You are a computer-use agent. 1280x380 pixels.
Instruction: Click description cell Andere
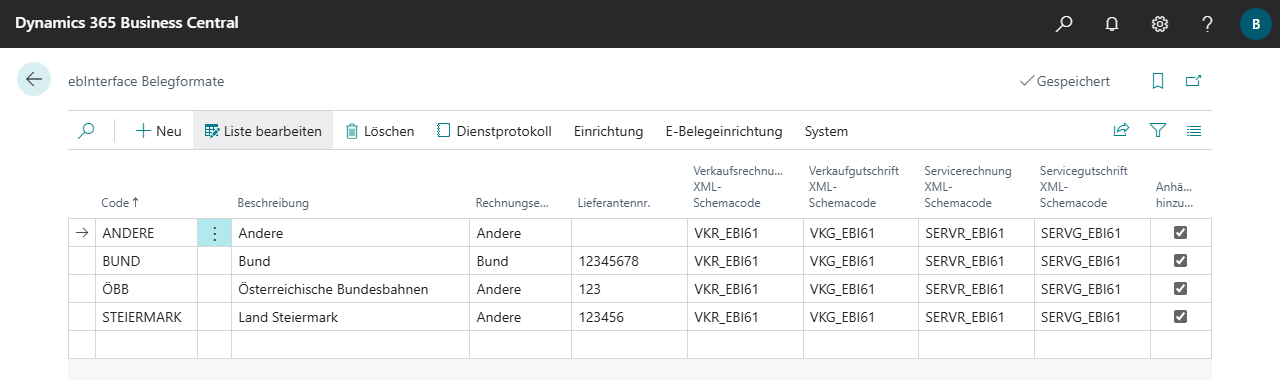pyautogui.click(x=350, y=233)
